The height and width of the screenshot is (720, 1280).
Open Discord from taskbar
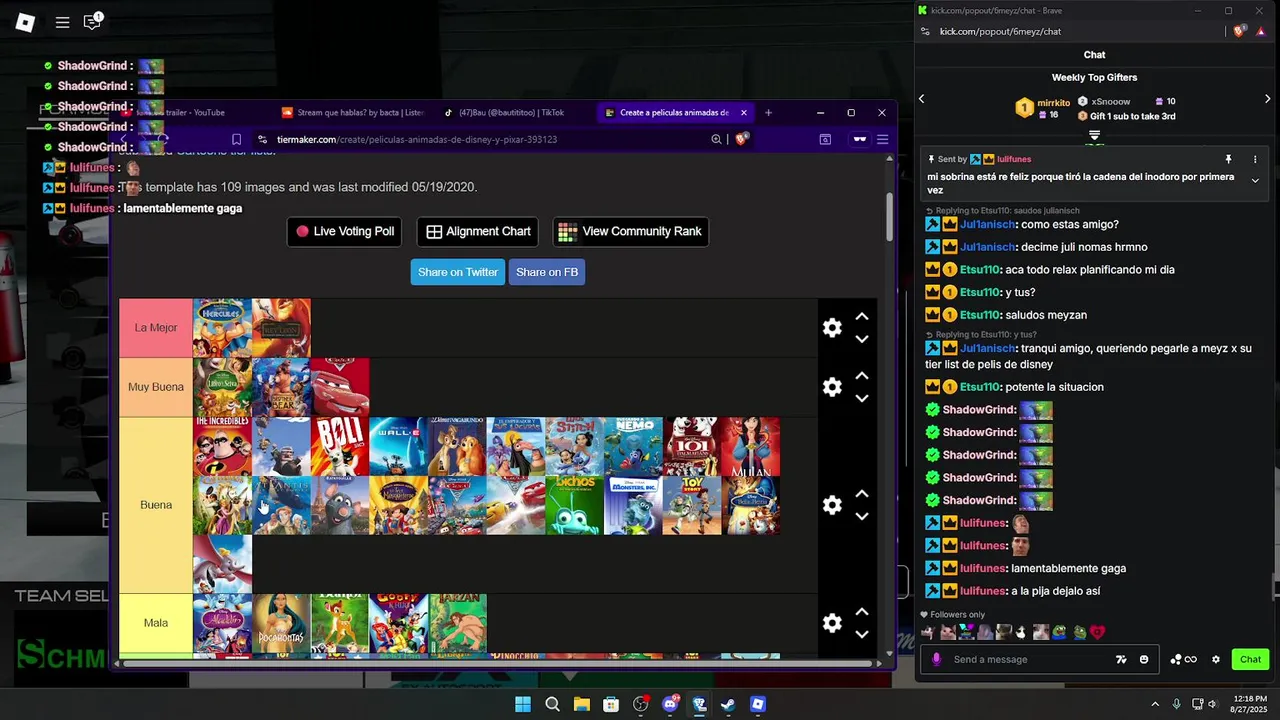pyautogui.click(x=670, y=704)
